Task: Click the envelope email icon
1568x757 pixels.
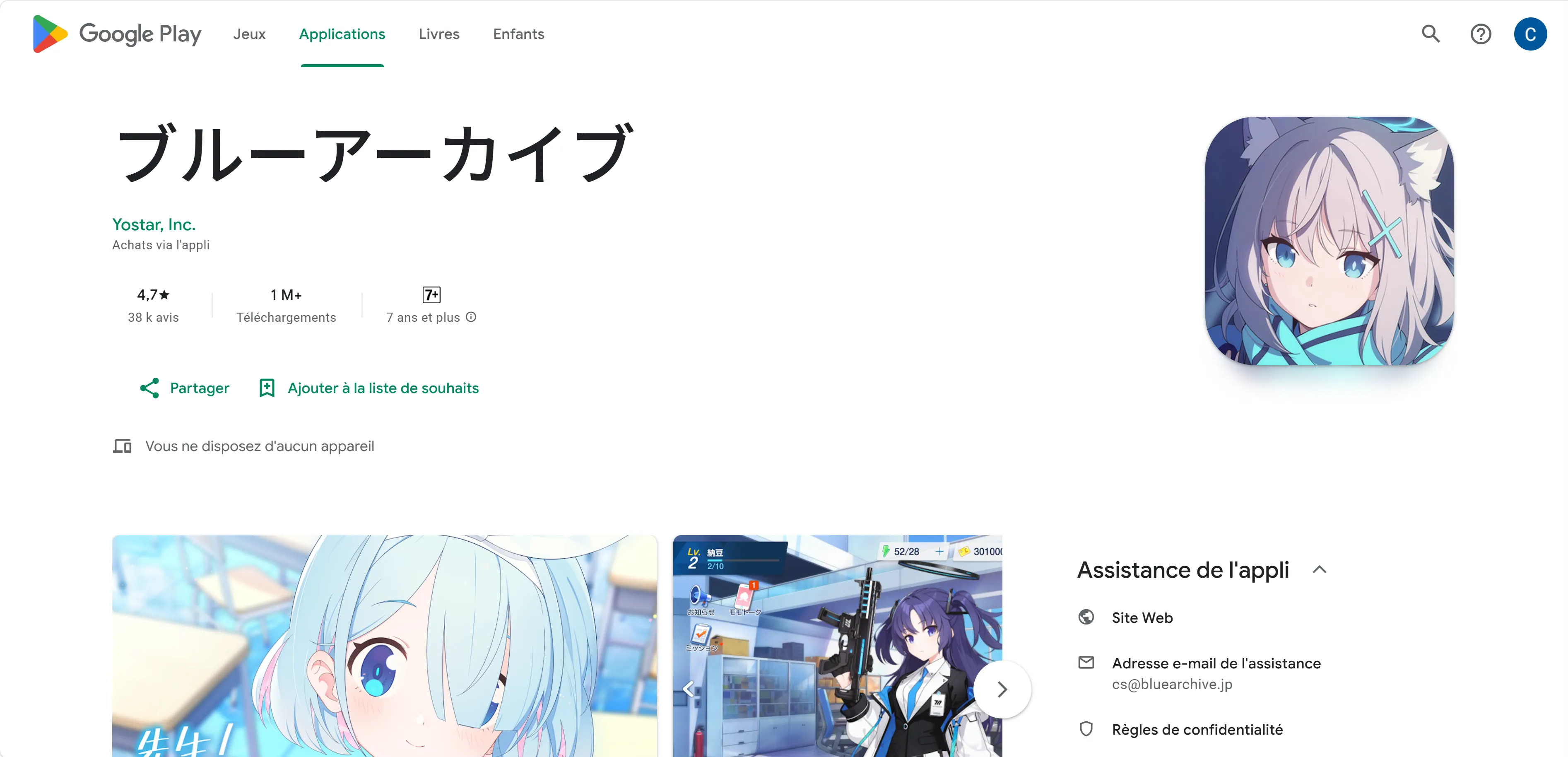Action: click(x=1086, y=663)
